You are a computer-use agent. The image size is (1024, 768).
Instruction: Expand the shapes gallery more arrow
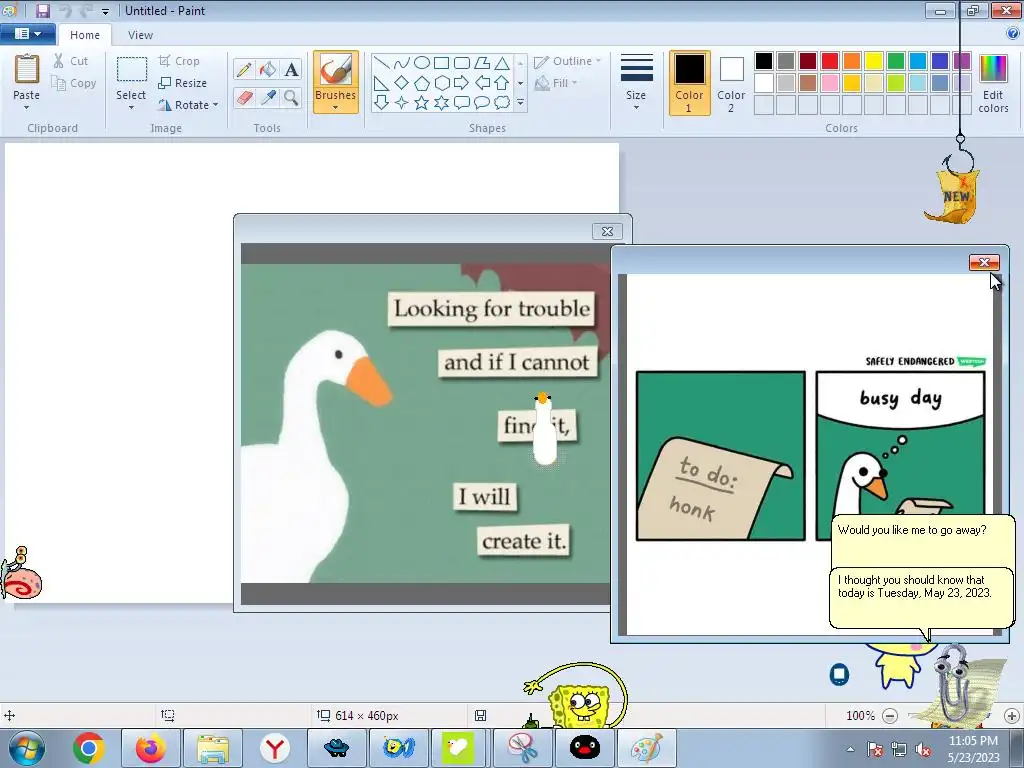(x=520, y=103)
